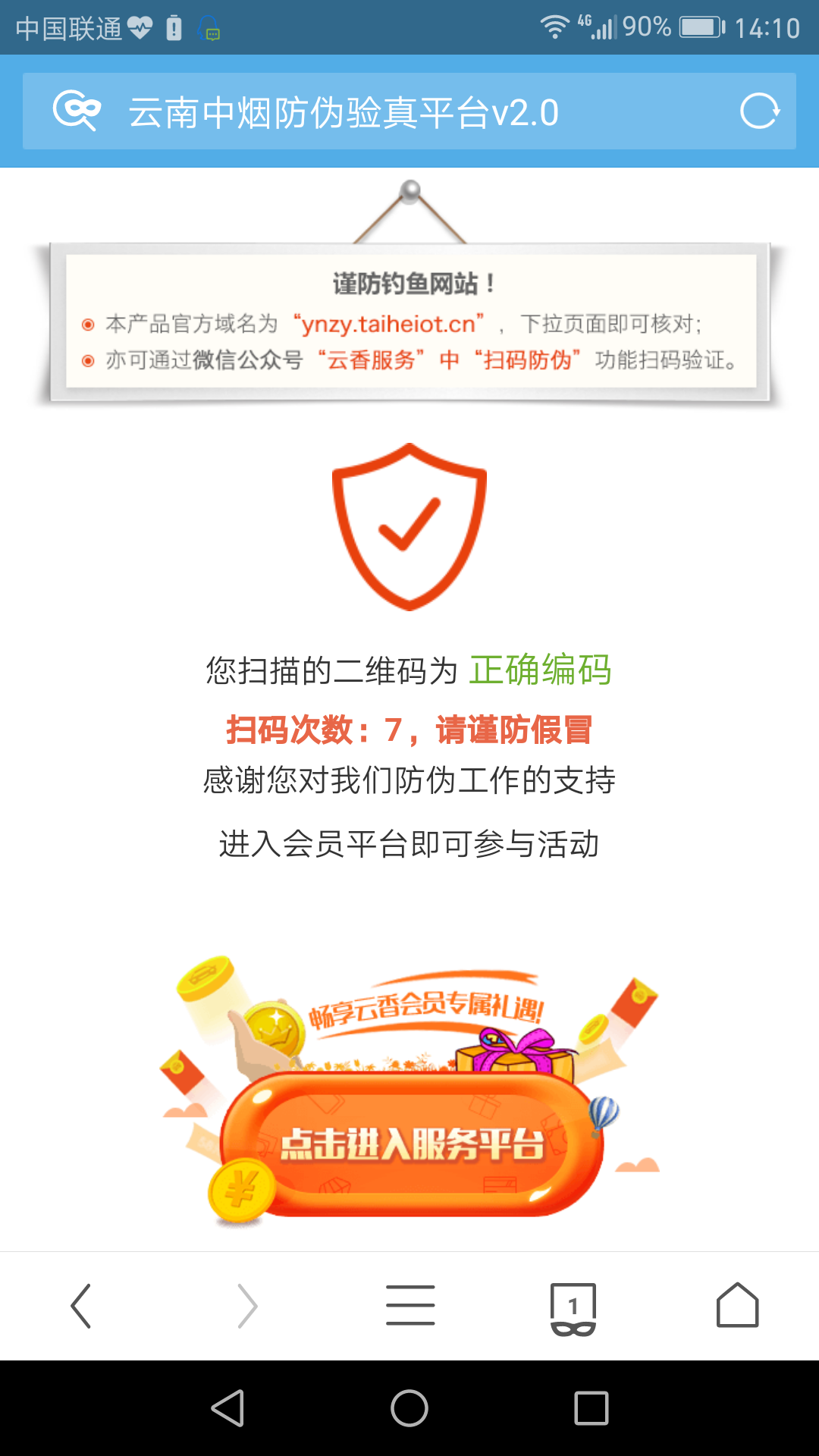819x1456 pixels.
Task: Tap the green 正确编码 result text
Action: click(540, 670)
